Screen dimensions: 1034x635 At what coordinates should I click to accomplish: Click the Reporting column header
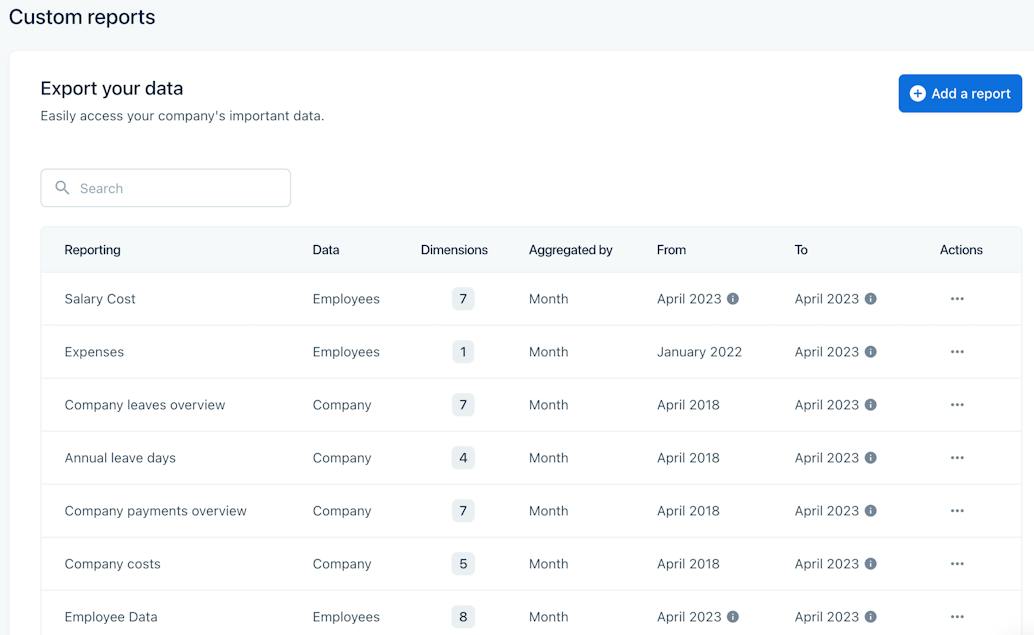tap(92, 250)
